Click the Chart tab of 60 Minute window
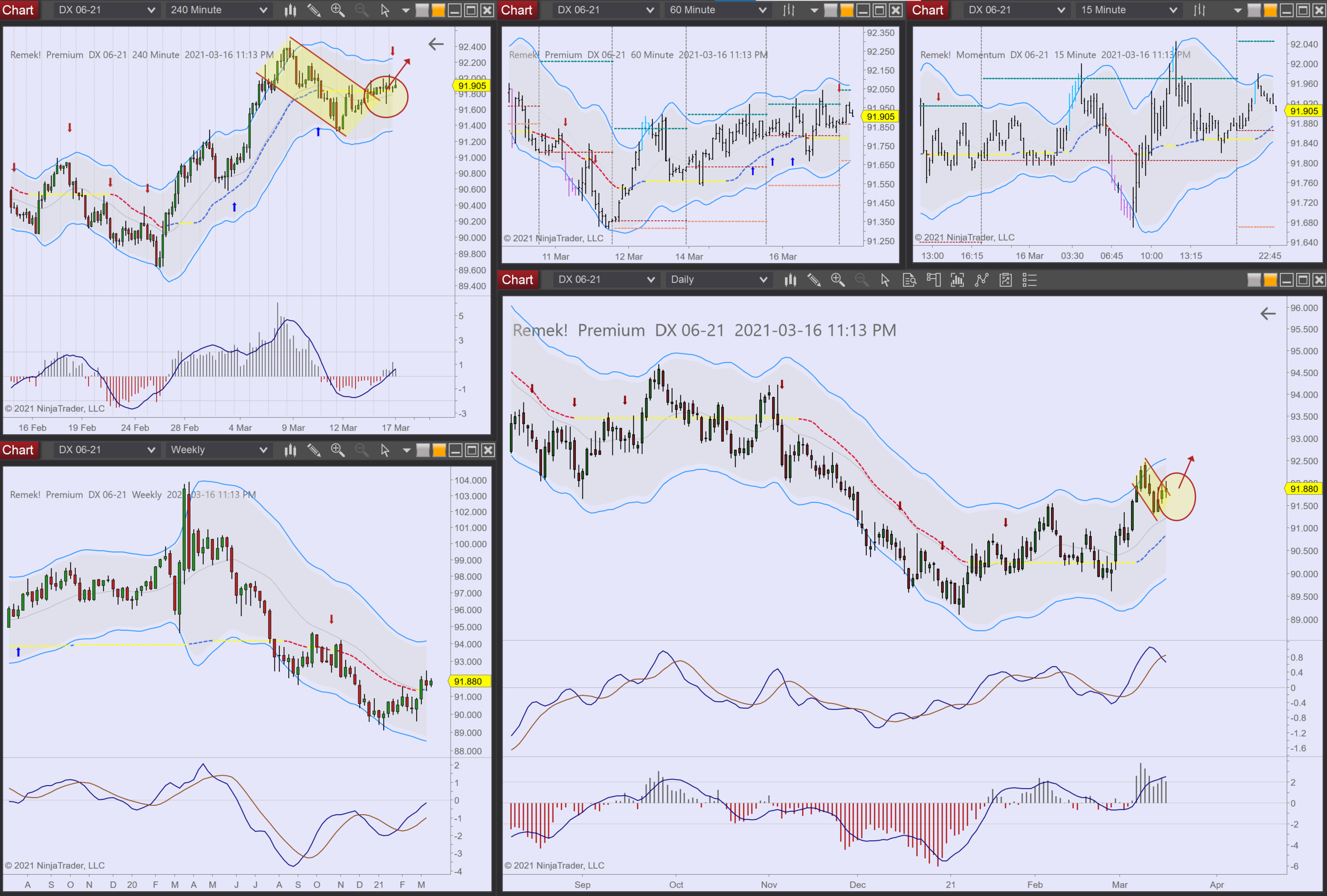 pyautogui.click(x=517, y=10)
